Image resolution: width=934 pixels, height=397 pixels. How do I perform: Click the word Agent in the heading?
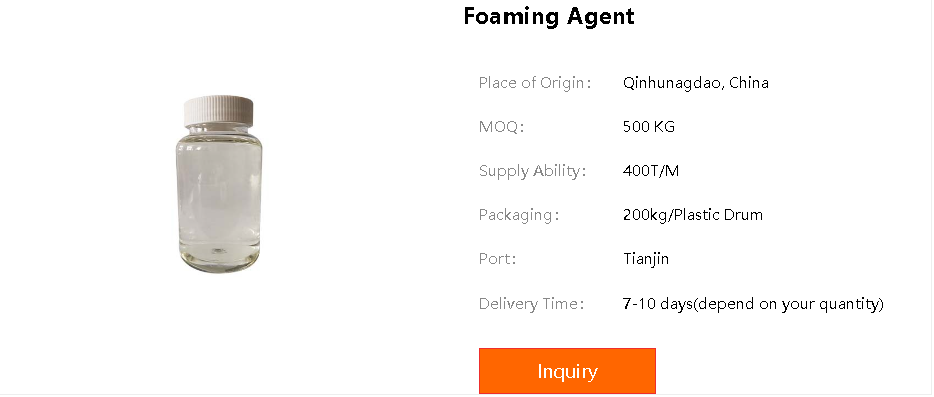[600, 16]
